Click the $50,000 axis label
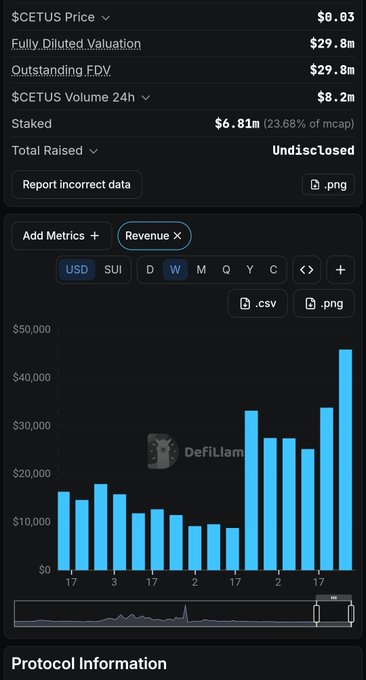The width and height of the screenshot is (366, 680). (32, 330)
